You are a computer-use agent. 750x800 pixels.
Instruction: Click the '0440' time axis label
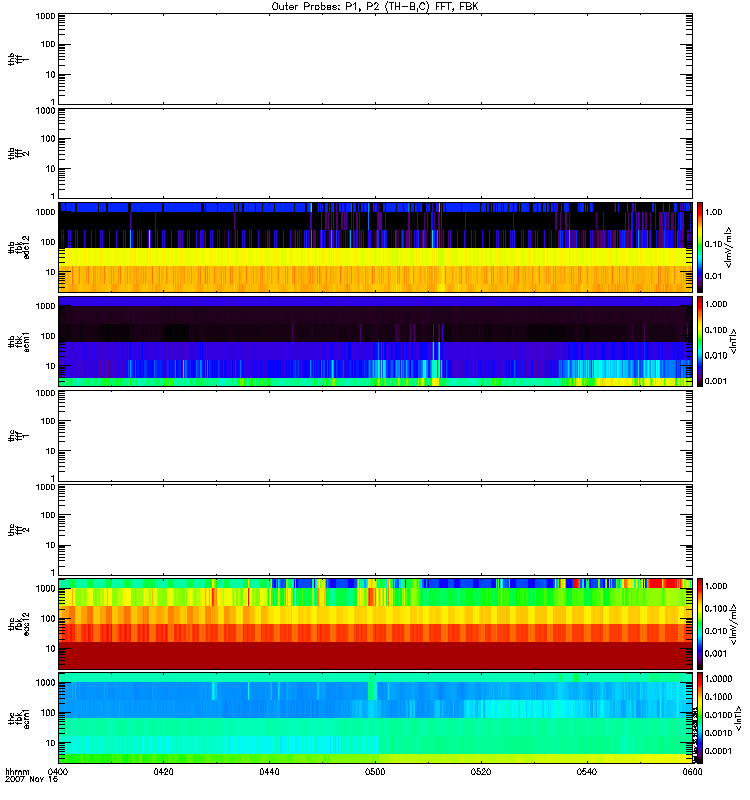(x=269, y=772)
